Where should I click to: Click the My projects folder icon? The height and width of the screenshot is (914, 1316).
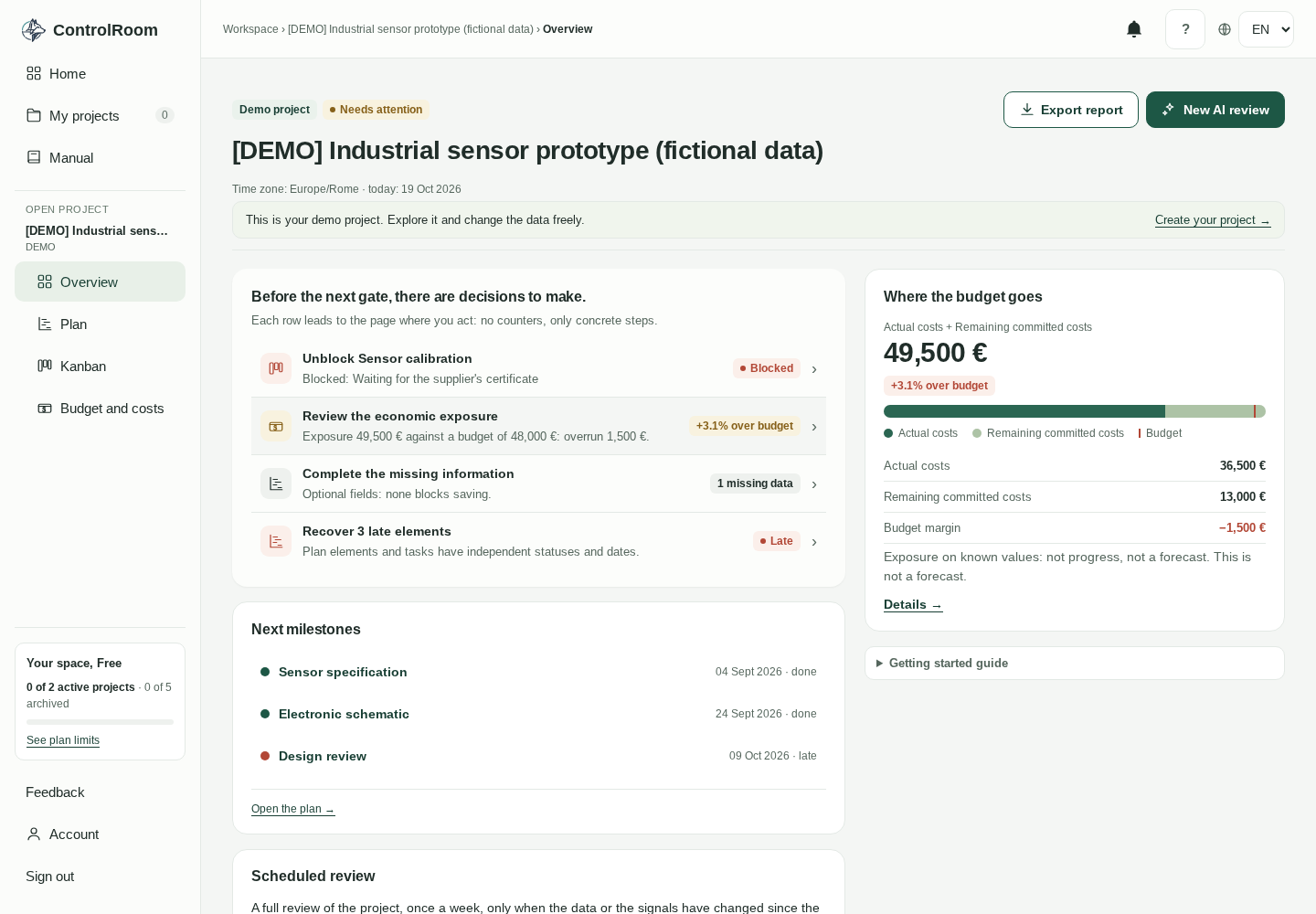coord(34,115)
